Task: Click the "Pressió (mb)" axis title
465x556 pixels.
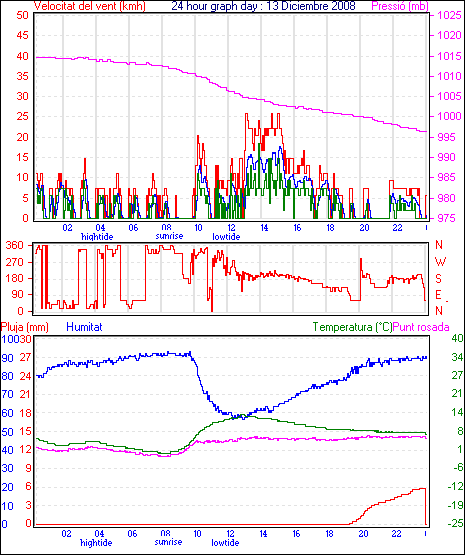Action: pyautogui.click(x=400, y=6)
